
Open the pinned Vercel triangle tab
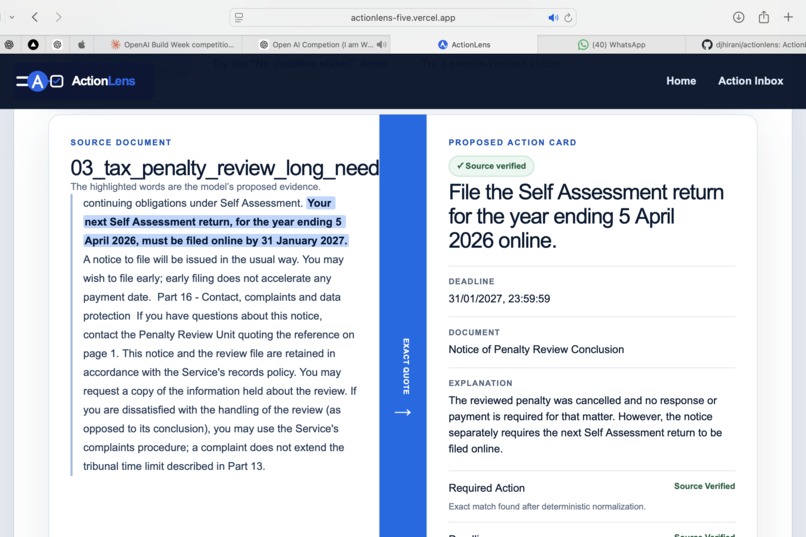click(x=33, y=45)
